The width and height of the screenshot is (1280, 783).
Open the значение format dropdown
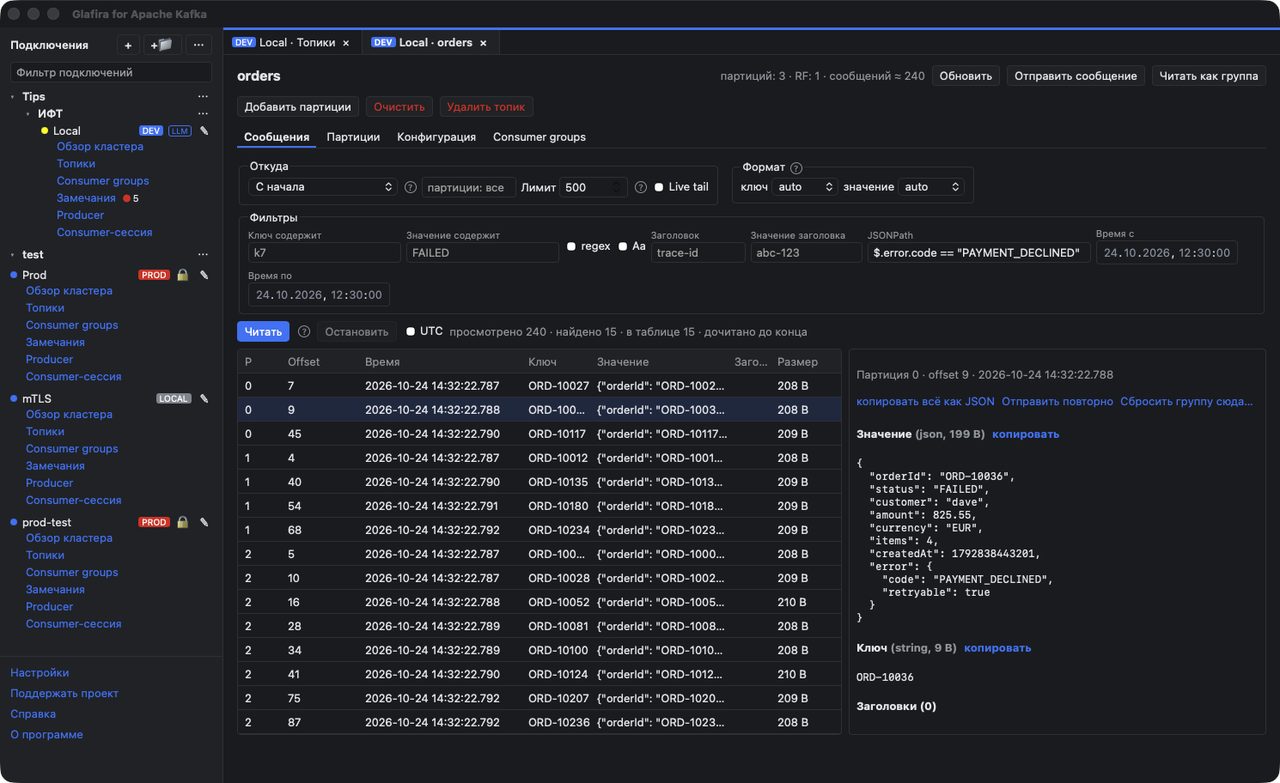point(931,187)
